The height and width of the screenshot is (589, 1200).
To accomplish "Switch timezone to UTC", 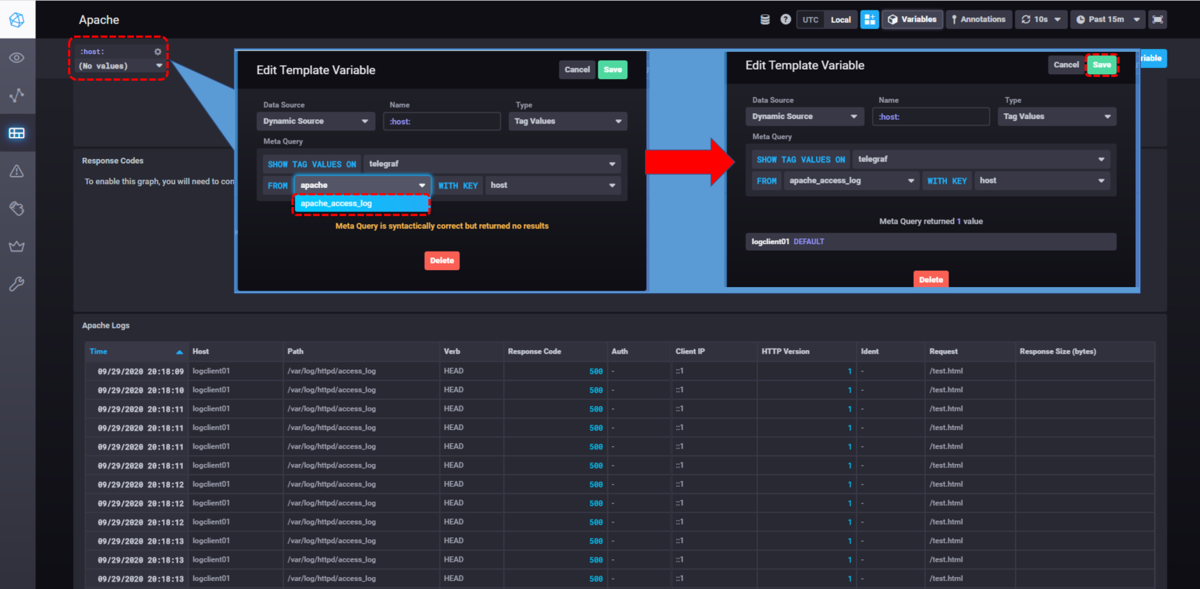I will point(811,19).
